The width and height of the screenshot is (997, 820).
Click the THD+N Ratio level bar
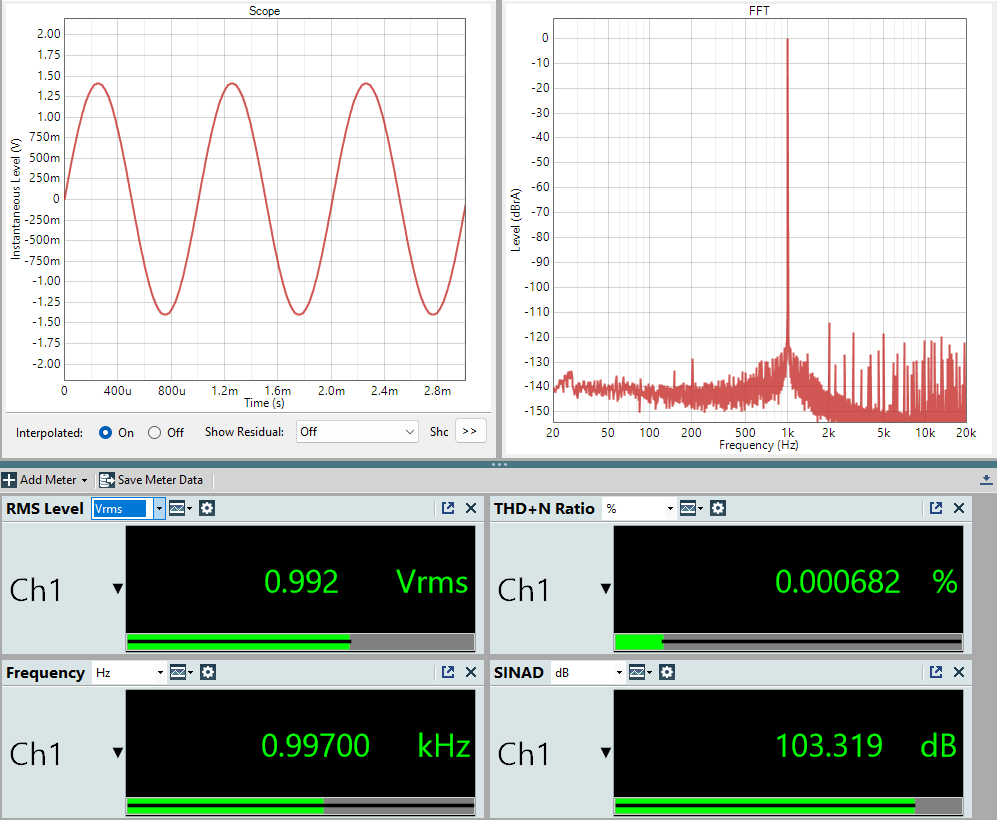pyautogui.click(x=788, y=642)
